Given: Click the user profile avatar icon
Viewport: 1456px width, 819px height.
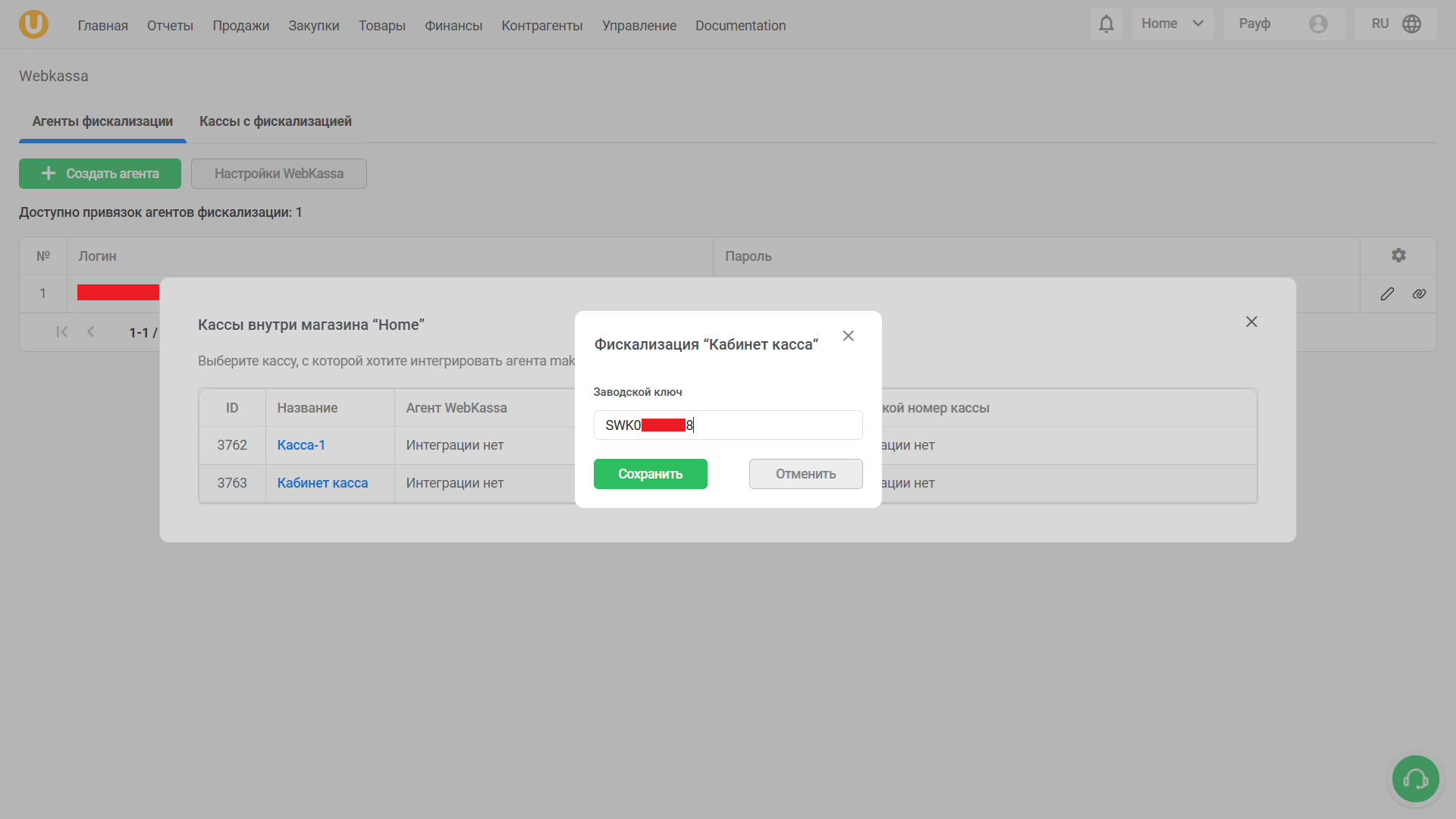Looking at the screenshot, I should 1318,24.
